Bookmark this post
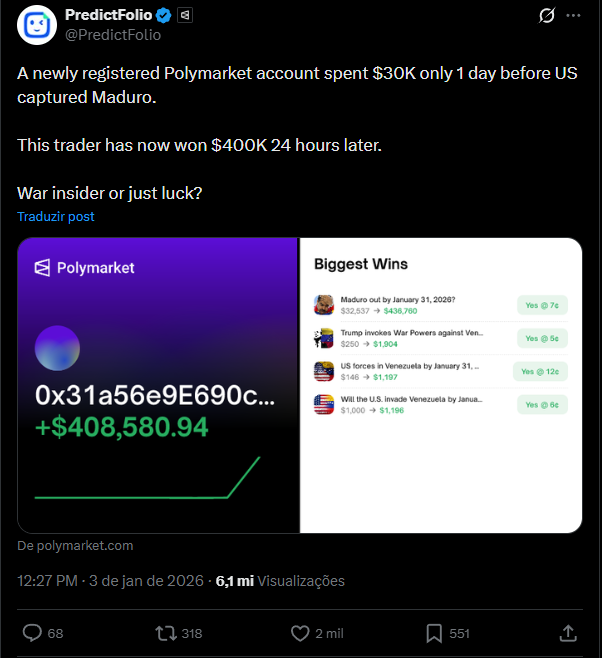Viewport: 602px width, 658px height. 435,633
